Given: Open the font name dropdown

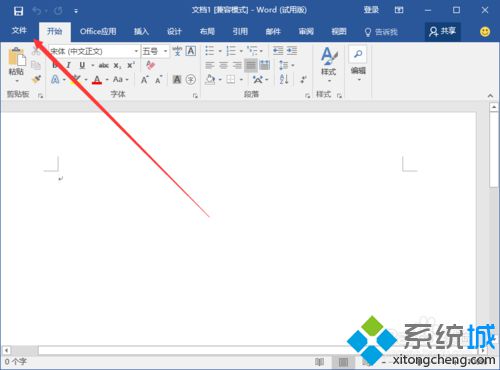Looking at the screenshot, I should (136, 51).
